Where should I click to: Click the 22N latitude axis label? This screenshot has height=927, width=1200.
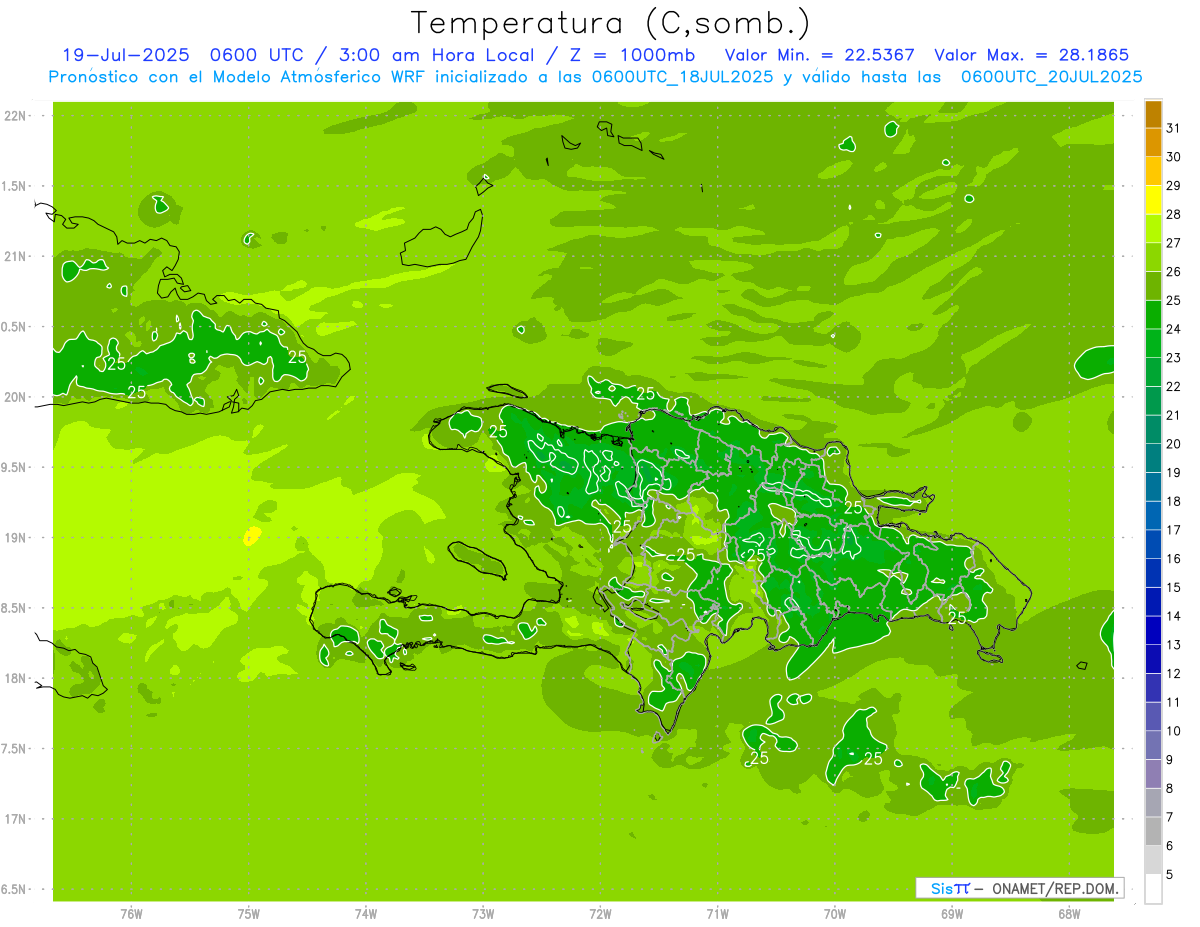click(14, 116)
